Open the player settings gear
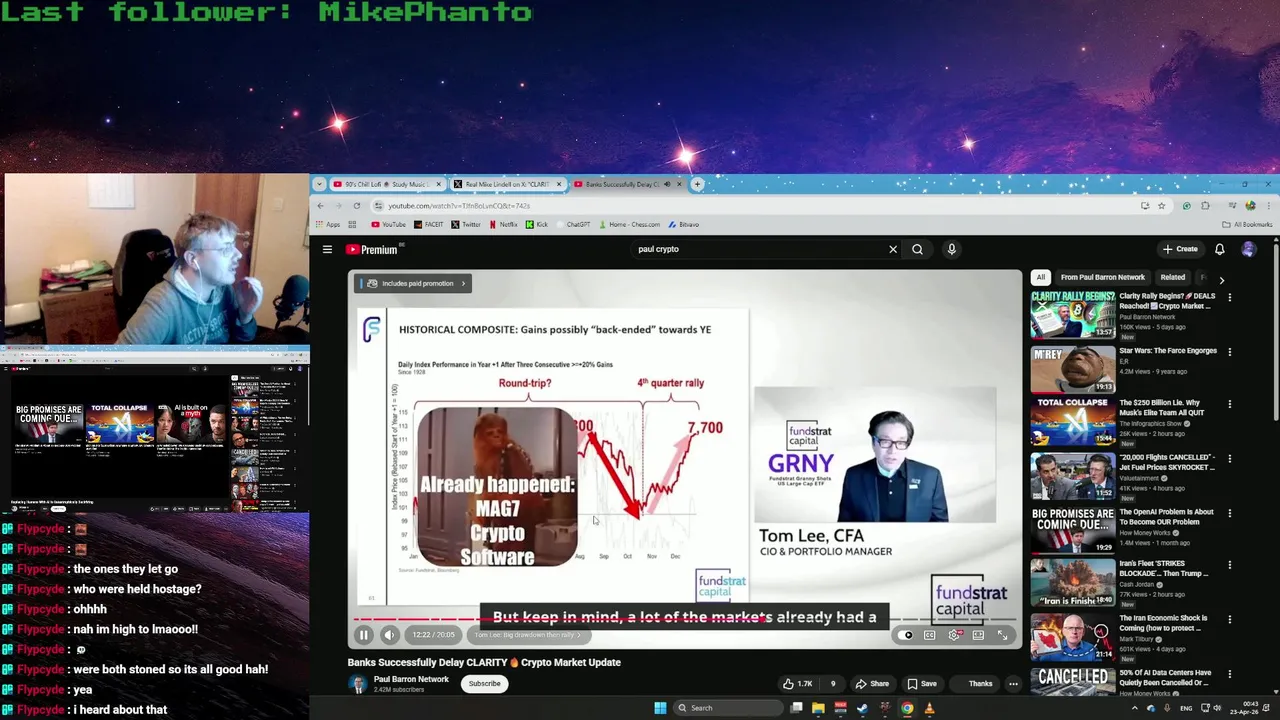Screen dimensions: 1280x720 [x=954, y=635]
